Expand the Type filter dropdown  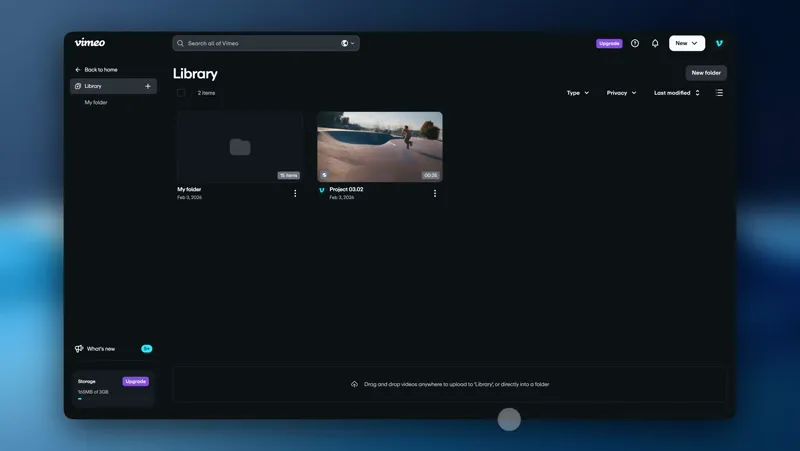pos(578,93)
